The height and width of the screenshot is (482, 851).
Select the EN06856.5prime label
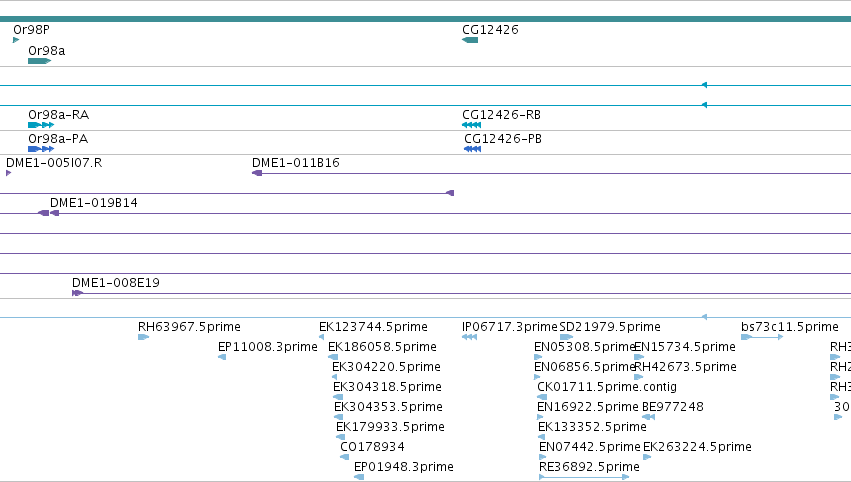pos(585,366)
